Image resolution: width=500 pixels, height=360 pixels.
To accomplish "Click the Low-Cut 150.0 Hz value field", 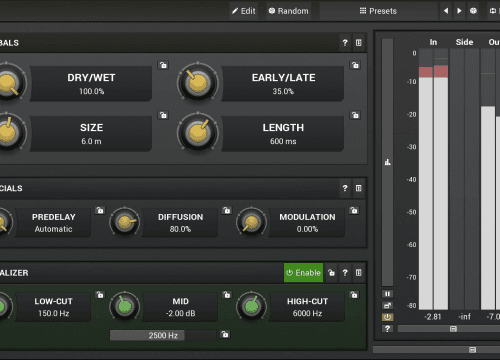I will (53, 307).
